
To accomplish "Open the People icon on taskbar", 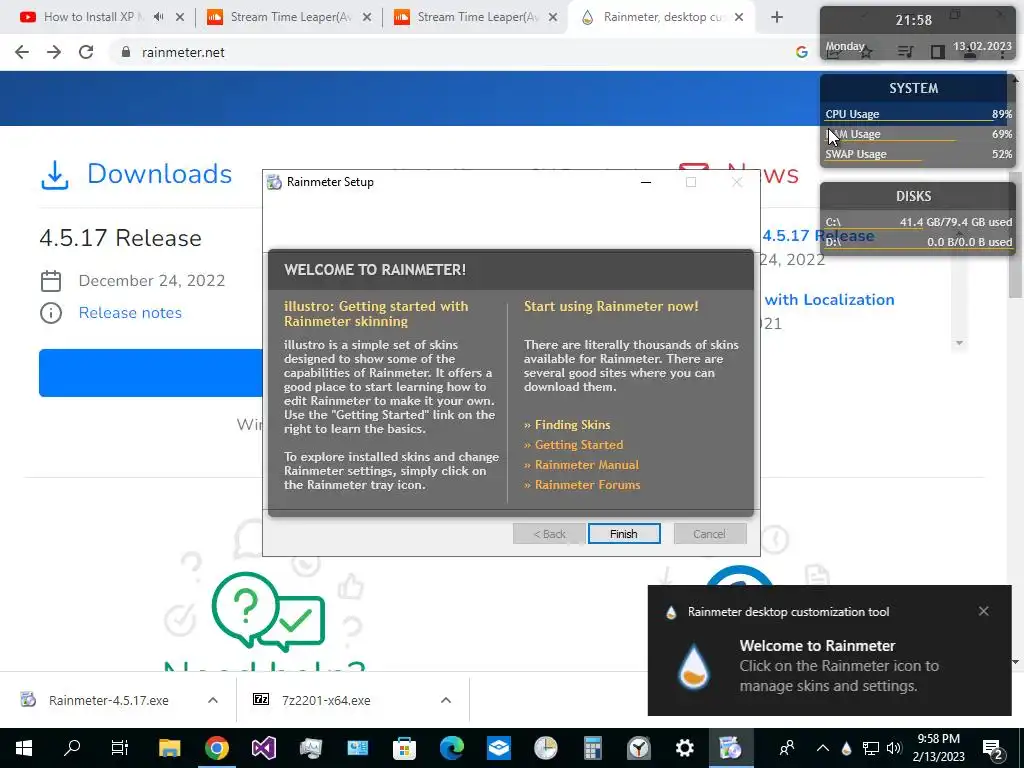I will pos(787,748).
